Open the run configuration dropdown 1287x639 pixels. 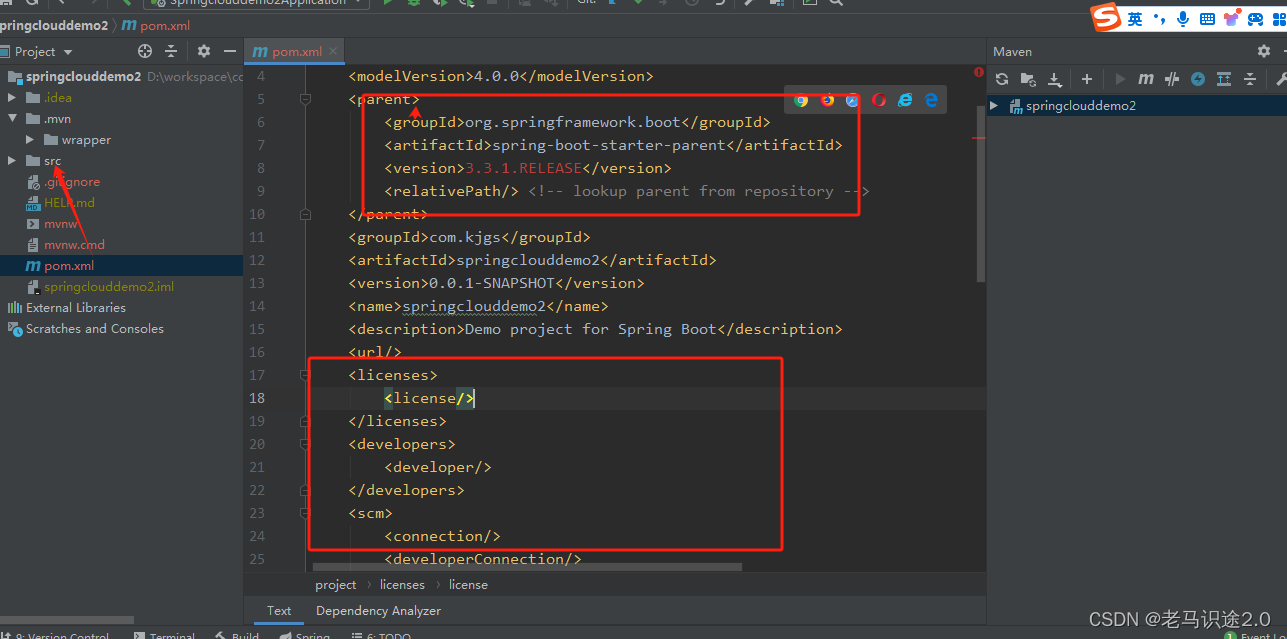pyautogui.click(x=256, y=3)
